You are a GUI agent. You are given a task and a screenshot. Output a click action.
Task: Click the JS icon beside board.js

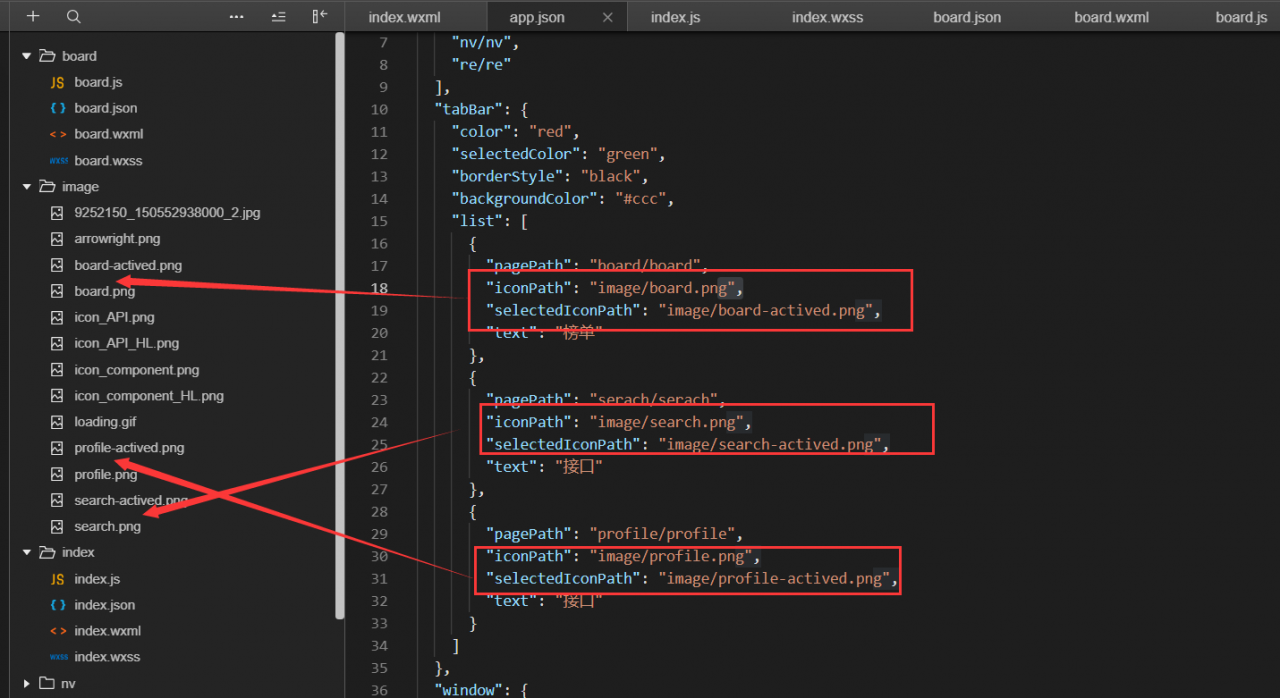click(57, 82)
